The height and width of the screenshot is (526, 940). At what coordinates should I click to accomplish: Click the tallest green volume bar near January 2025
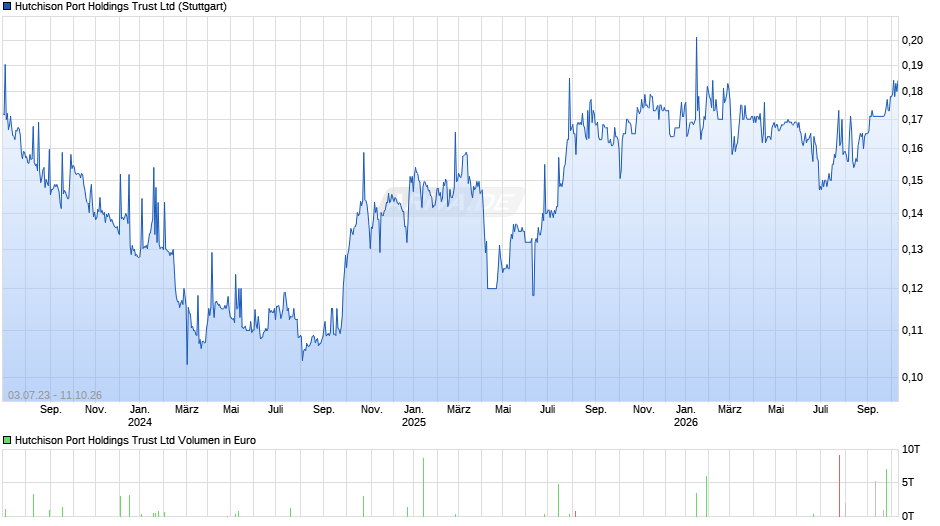[x=423, y=488]
